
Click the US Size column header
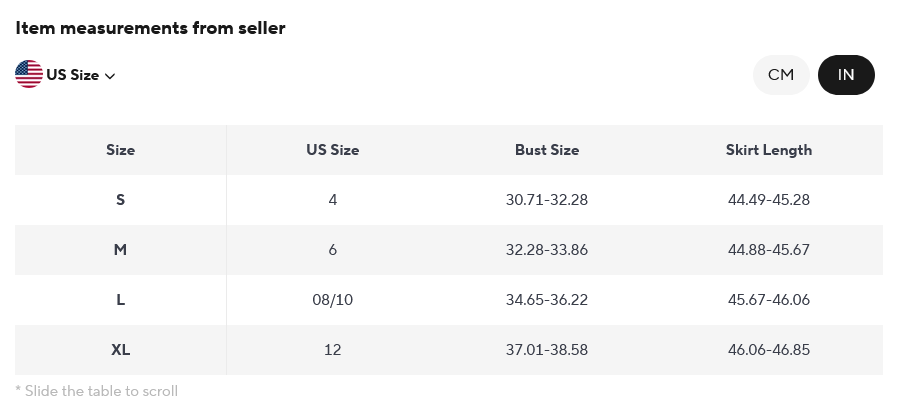(332, 150)
